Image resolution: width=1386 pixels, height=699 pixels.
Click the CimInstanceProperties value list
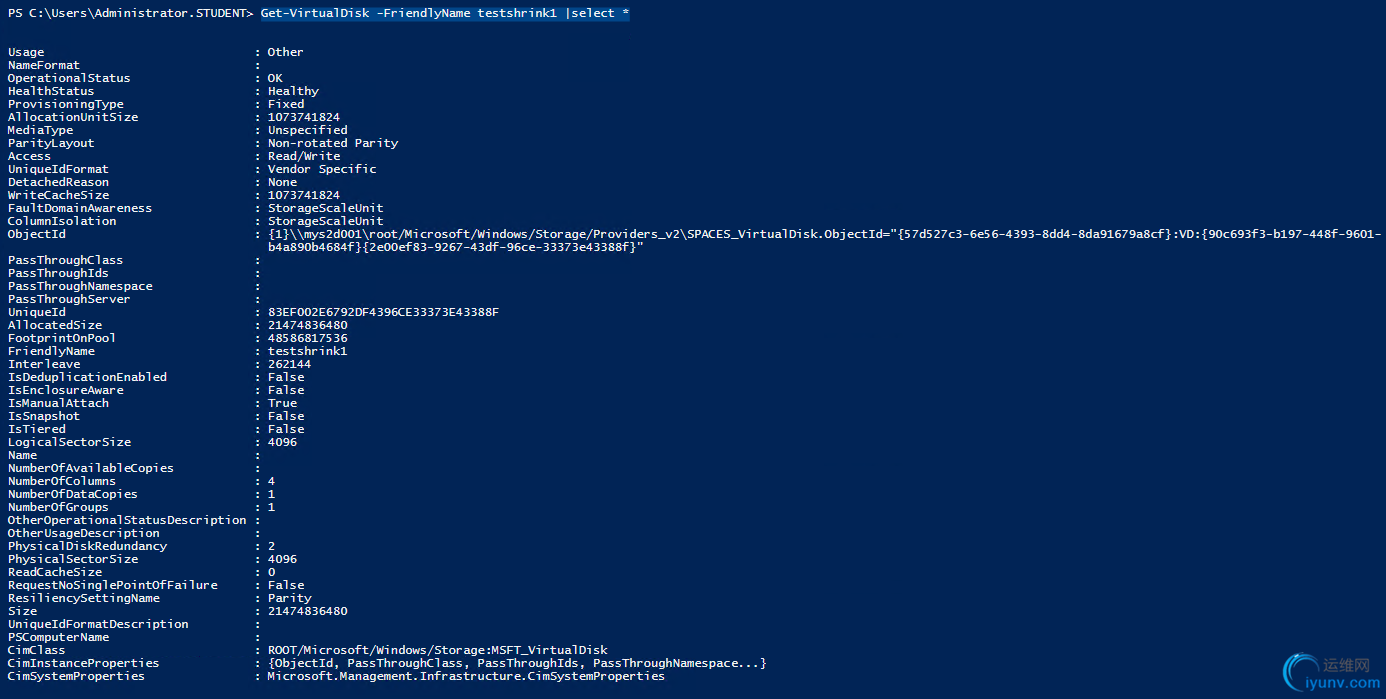pos(517,663)
